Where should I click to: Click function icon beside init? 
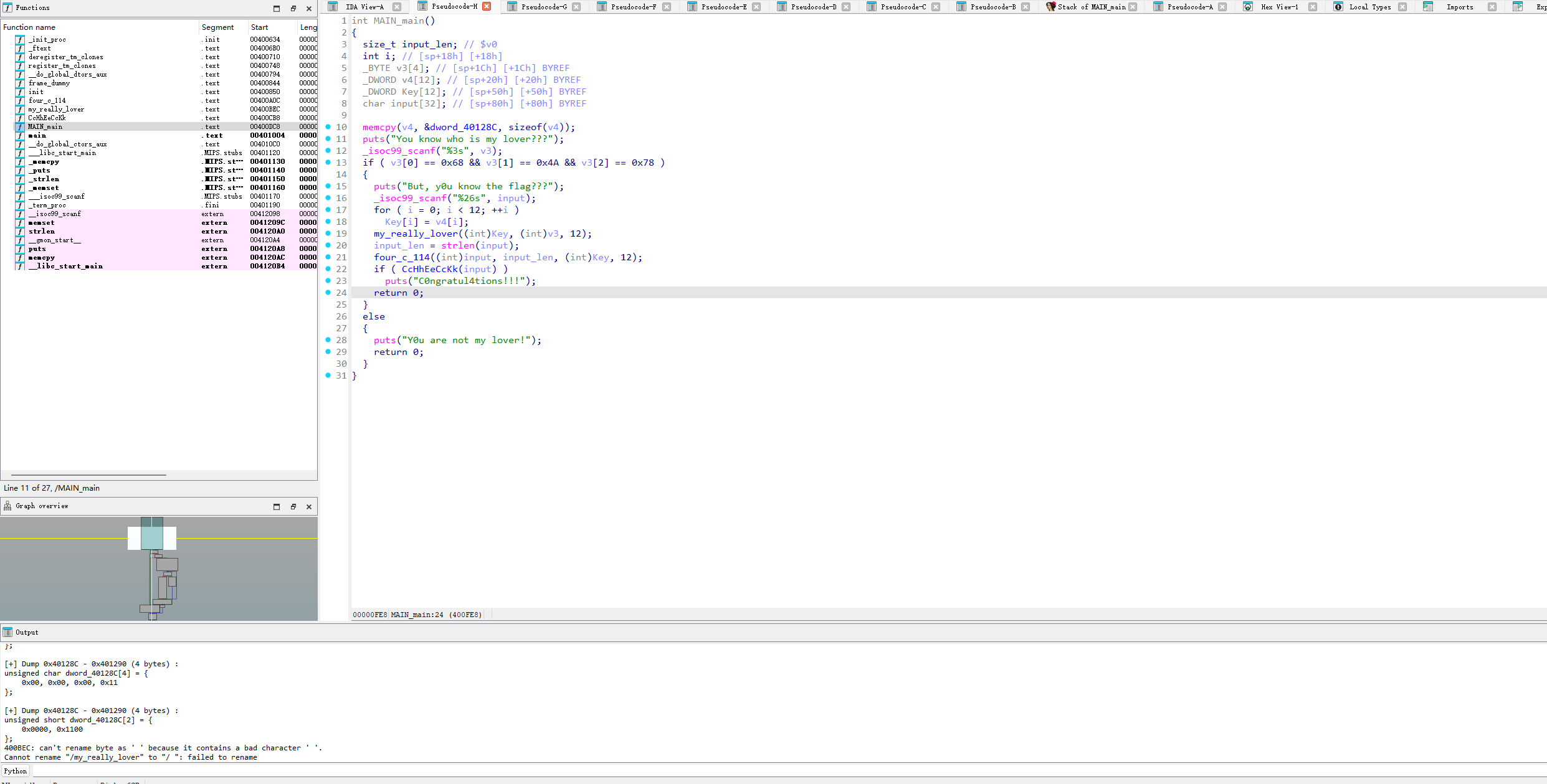pyautogui.click(x=20, y=92)
